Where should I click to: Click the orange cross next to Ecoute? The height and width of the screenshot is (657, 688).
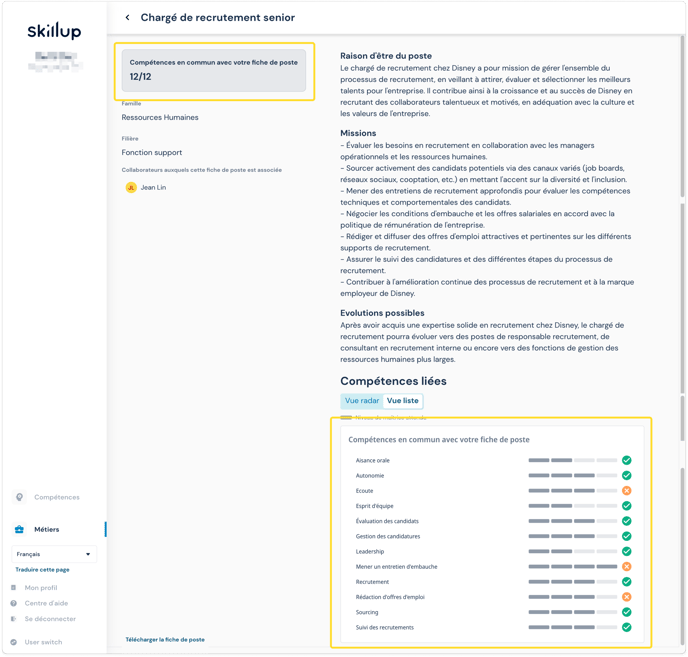pos(627,491)
